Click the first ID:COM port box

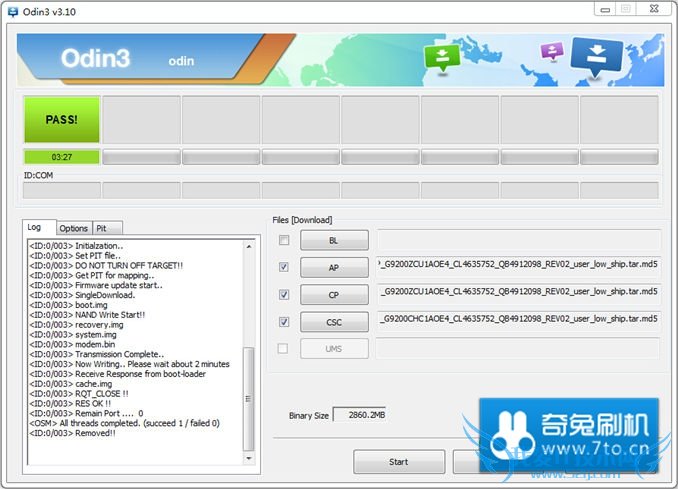(x=62, y=190)
